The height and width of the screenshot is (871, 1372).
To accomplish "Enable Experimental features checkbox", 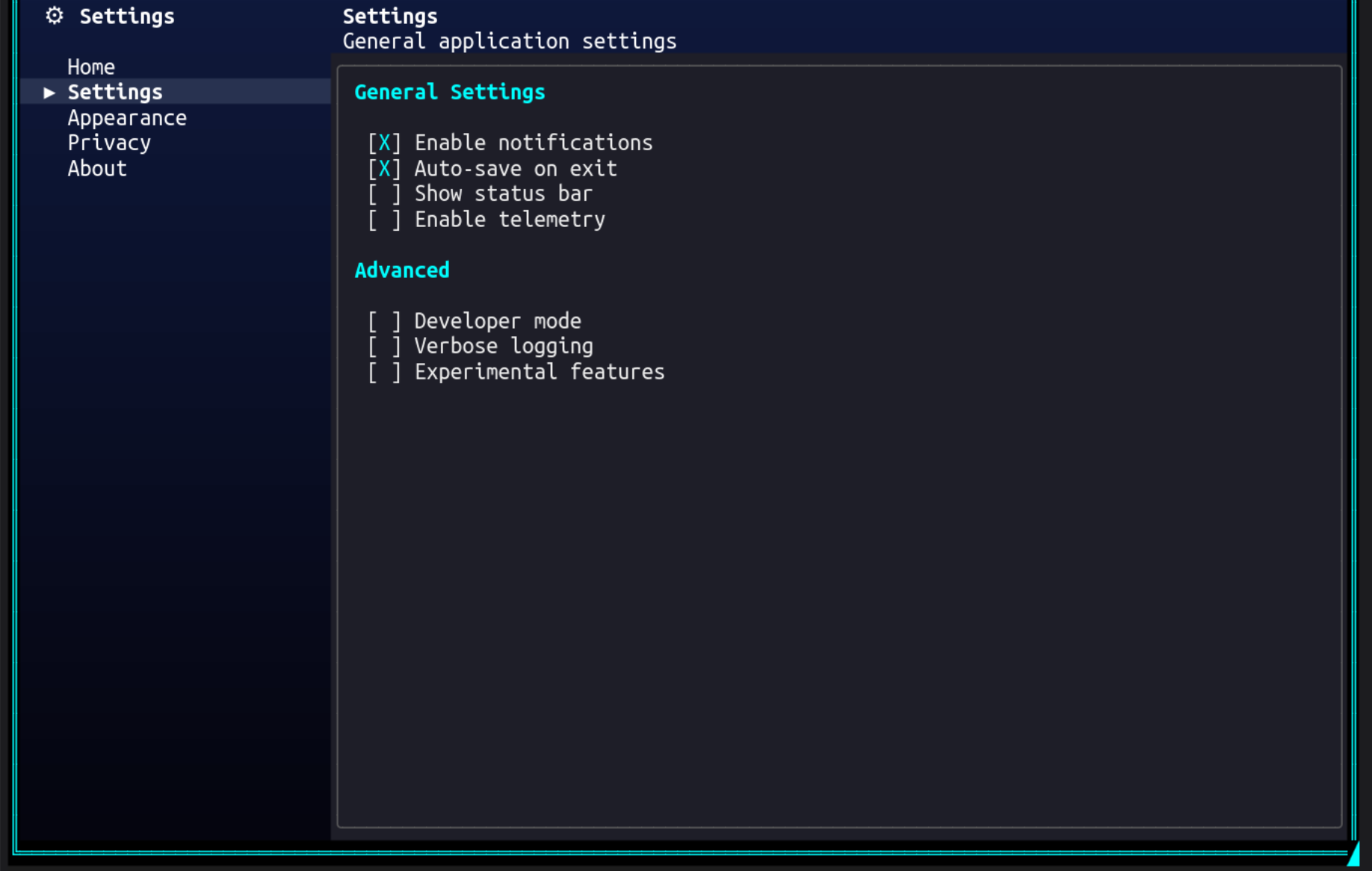I will 384,372.
